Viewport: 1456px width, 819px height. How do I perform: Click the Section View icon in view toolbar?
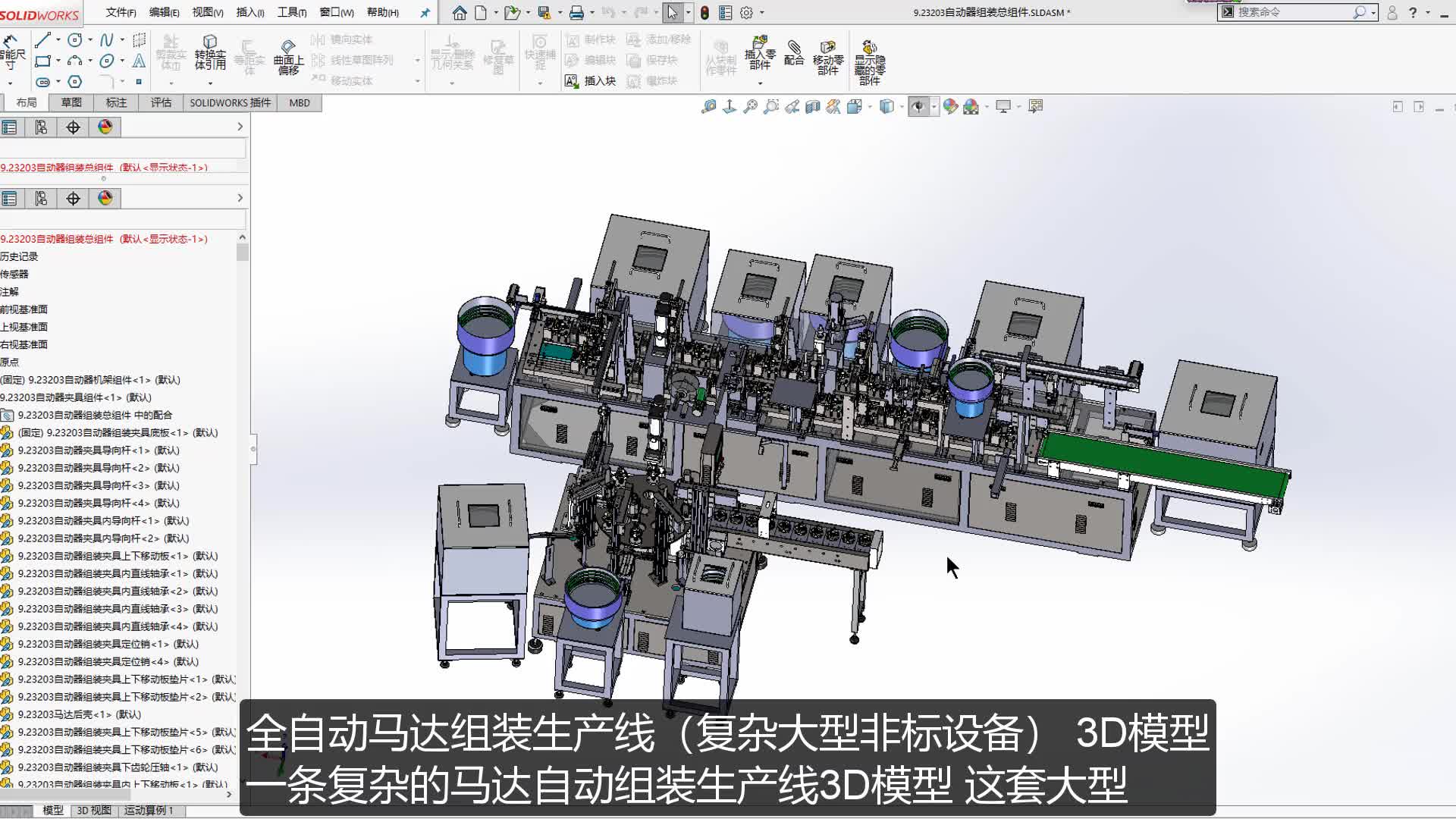coord(813,107)
